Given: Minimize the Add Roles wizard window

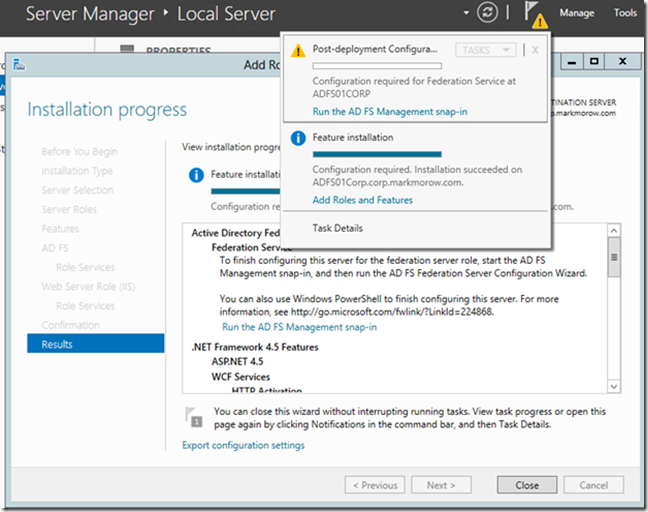Looking at the screenshot, I should (572, 62).
